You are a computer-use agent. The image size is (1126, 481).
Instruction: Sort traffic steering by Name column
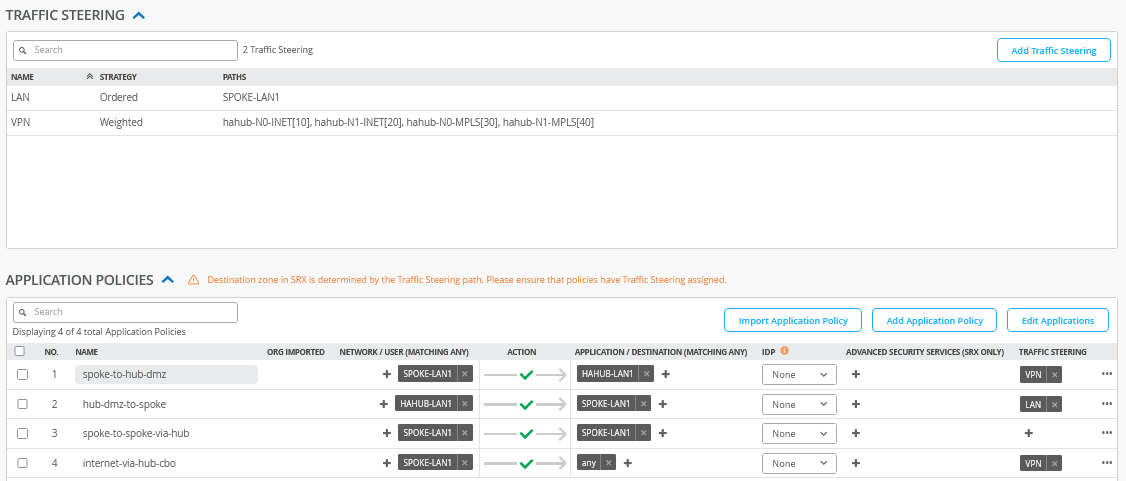click(x=22, y=76)
